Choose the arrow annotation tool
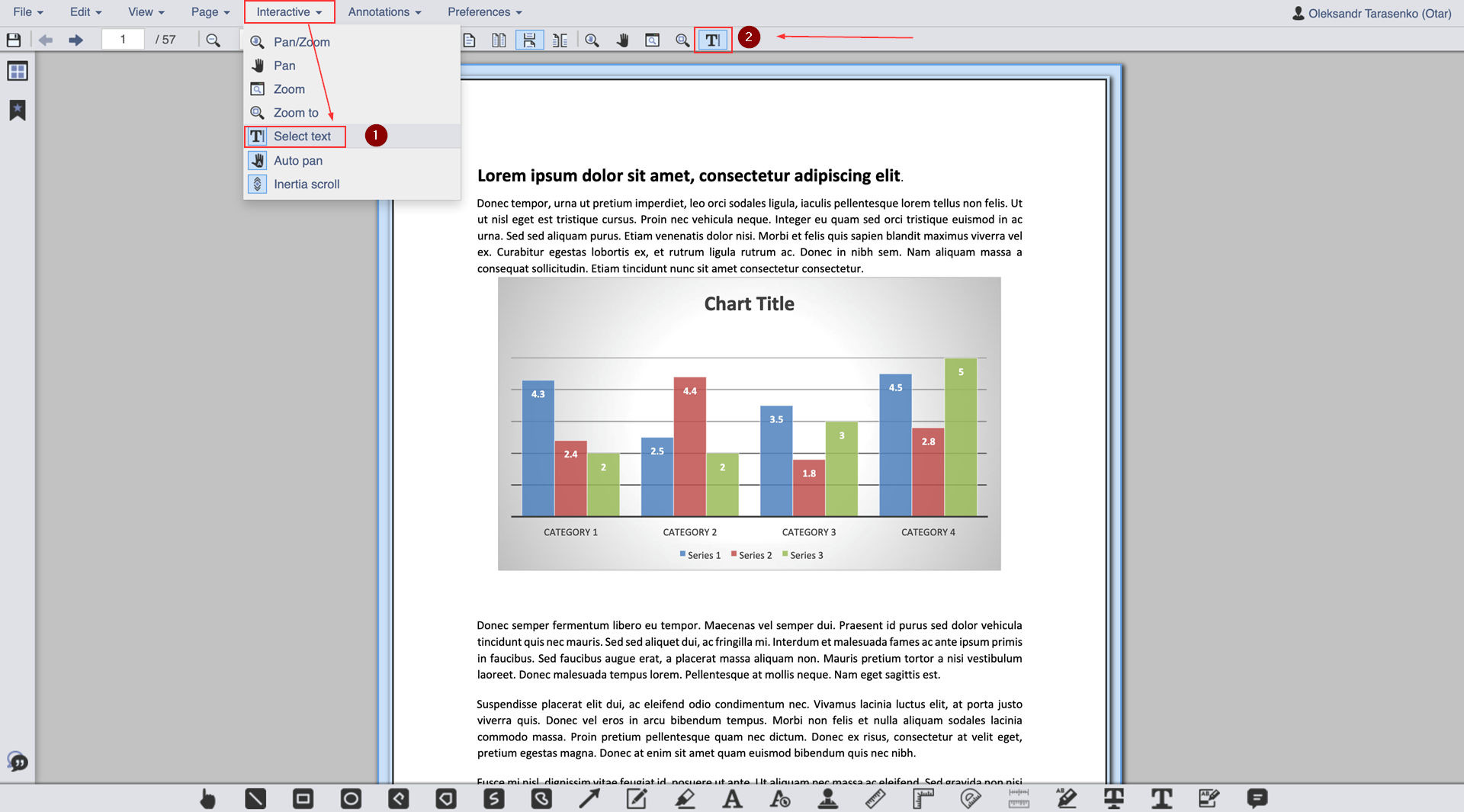The image size is (1464, 812). (589, 798)
